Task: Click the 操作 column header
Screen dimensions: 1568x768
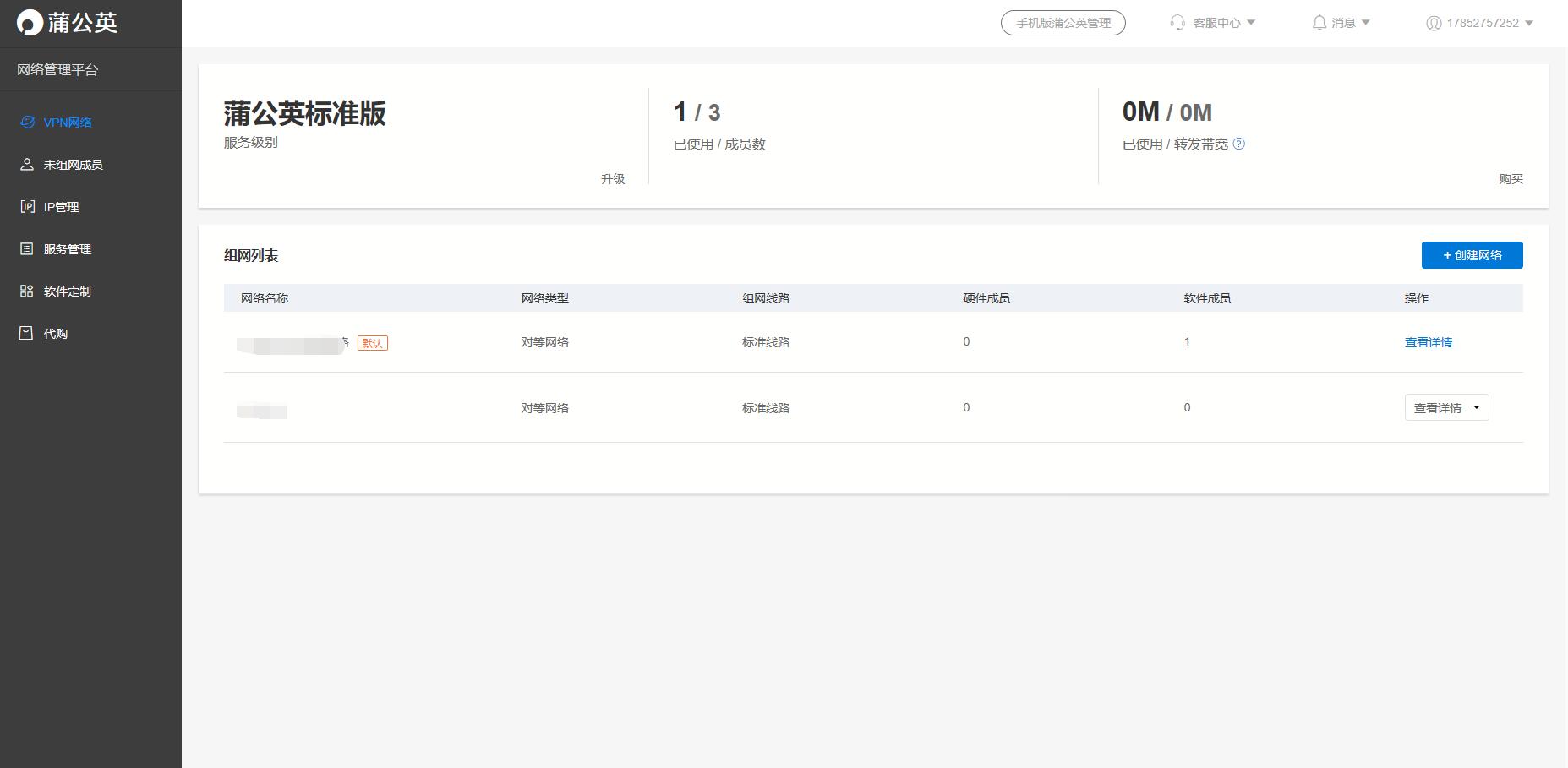Action: point(1417,298)
